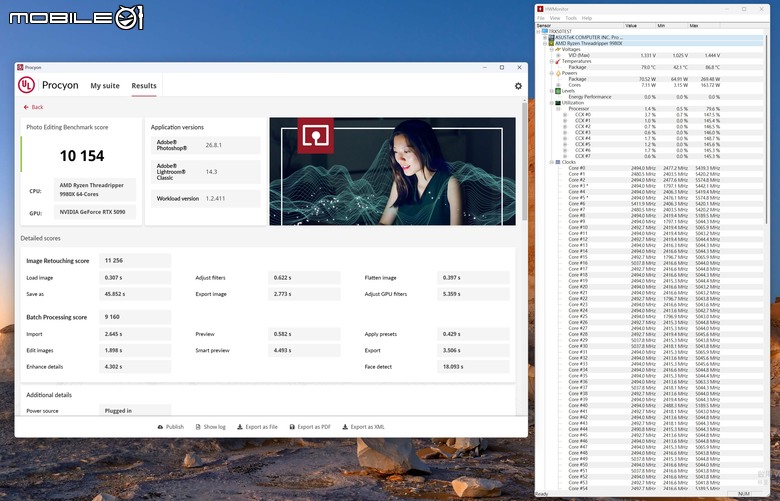Click the overall score "10 154"
The height and width of the screenshot is (501, 780).
tap(82, 156)
